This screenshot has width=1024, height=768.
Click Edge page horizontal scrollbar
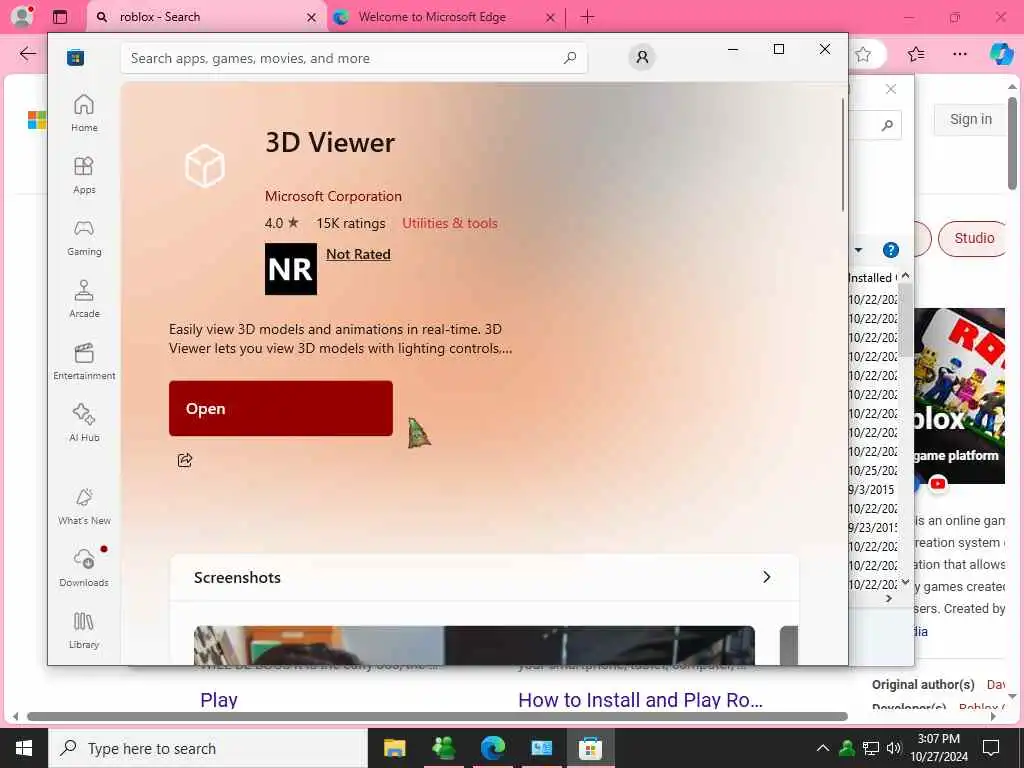click(438, 716)
